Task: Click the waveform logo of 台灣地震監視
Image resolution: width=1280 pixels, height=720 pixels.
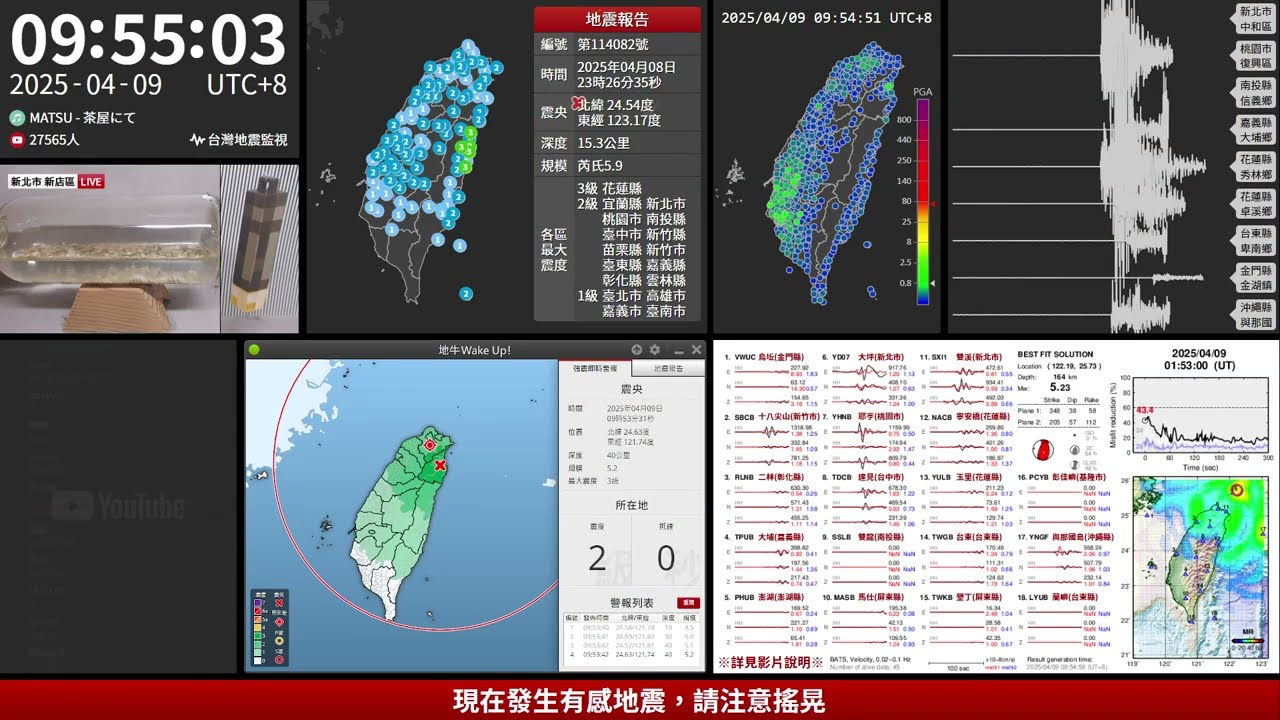Action: coord(197,140)
